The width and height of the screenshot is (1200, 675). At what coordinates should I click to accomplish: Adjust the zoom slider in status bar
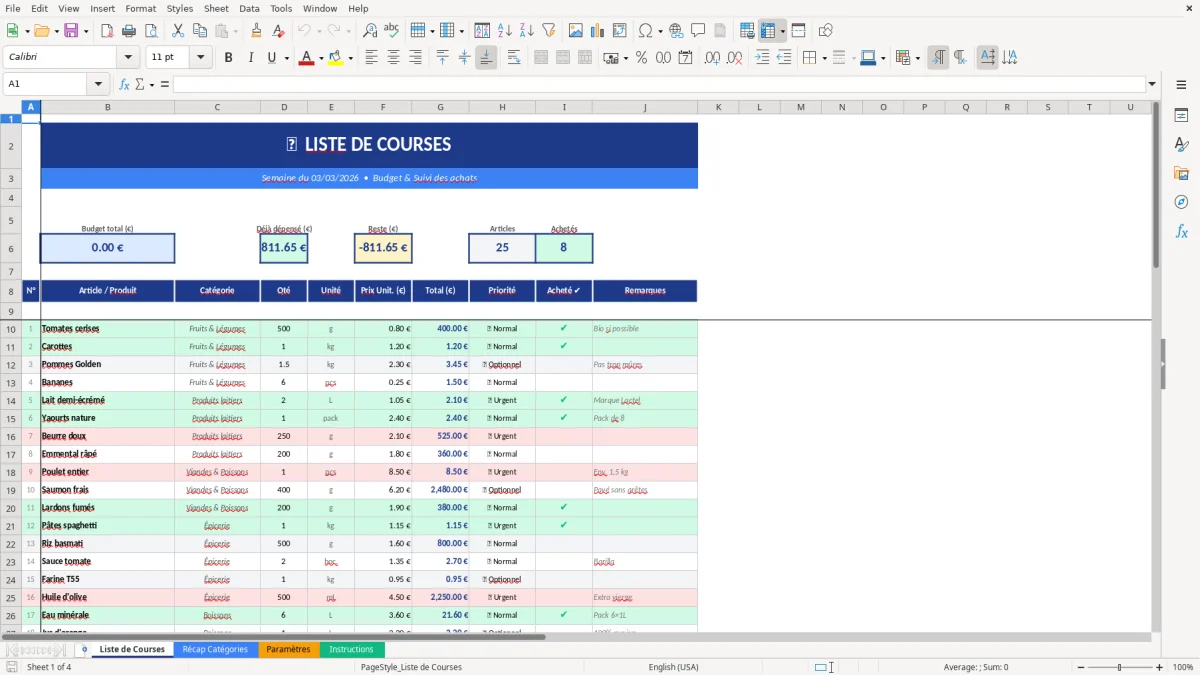tap(1117, 667)
